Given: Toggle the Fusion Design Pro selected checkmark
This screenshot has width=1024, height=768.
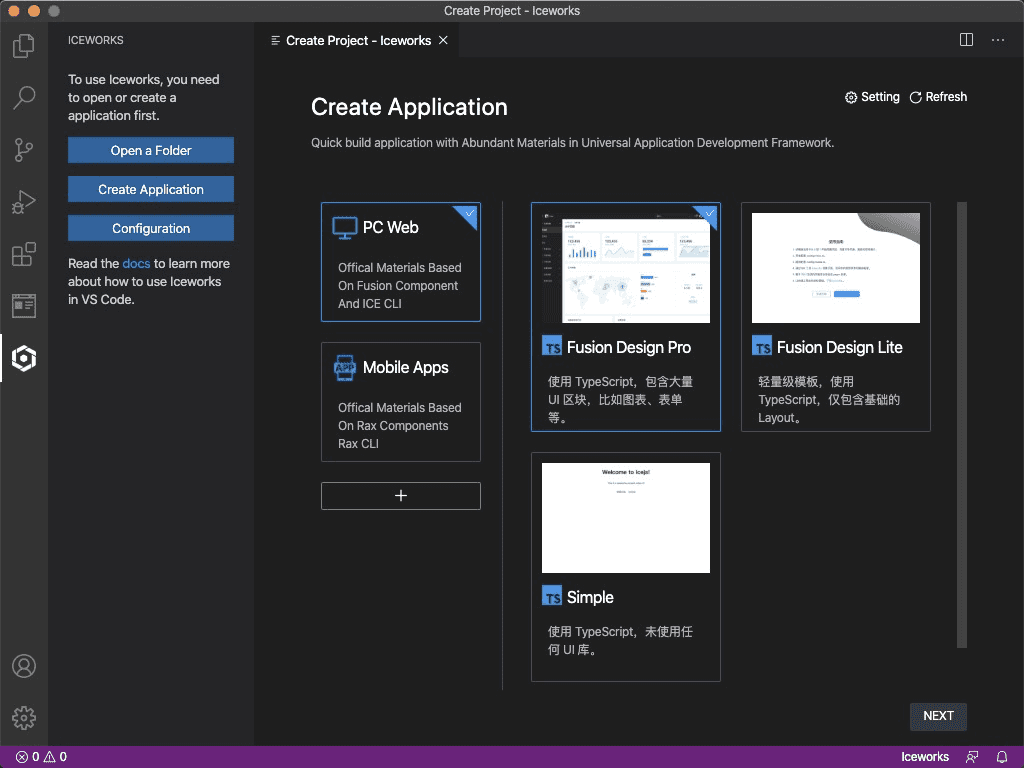Looking at the screenshot, I should (708, 215).
